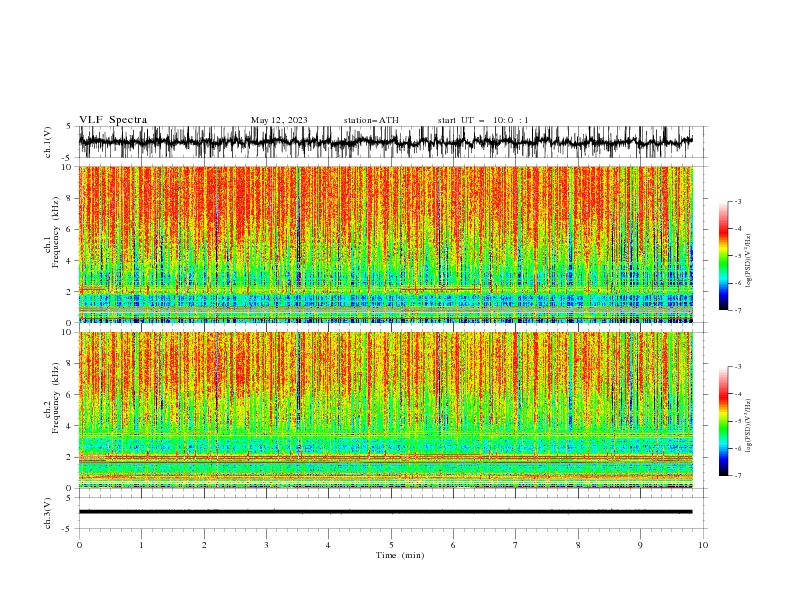Click the "9" tick on the time axis
This screenshot has height=612, width=792.
640,545
